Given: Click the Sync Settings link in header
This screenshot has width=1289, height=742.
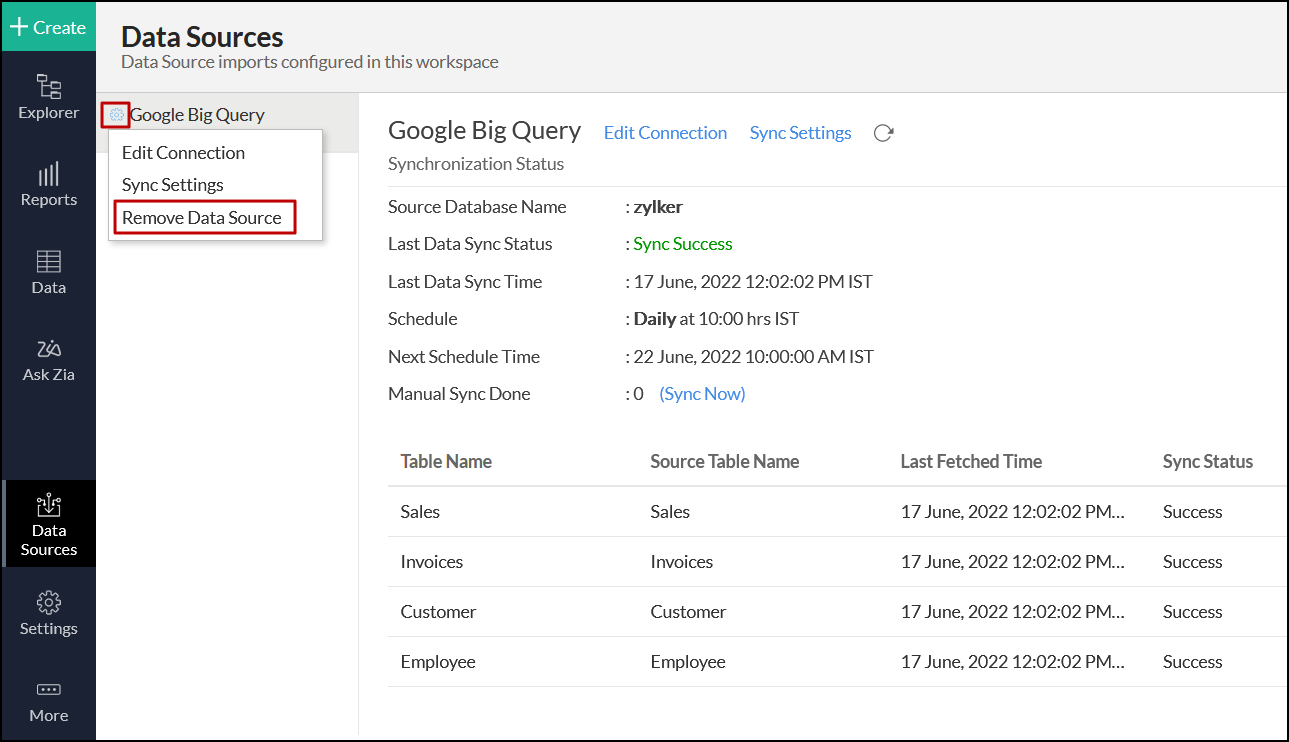Looking at the screenshot, I should click(x=800, y=133).
